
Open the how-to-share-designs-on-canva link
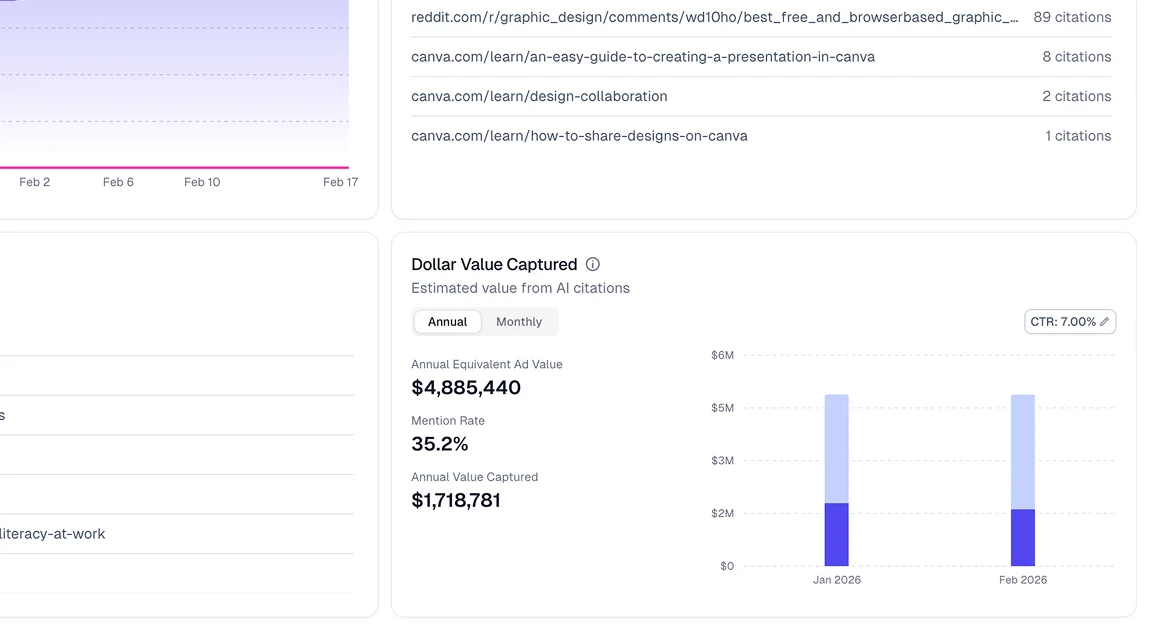pyautogui.click(x=579, y=136)
